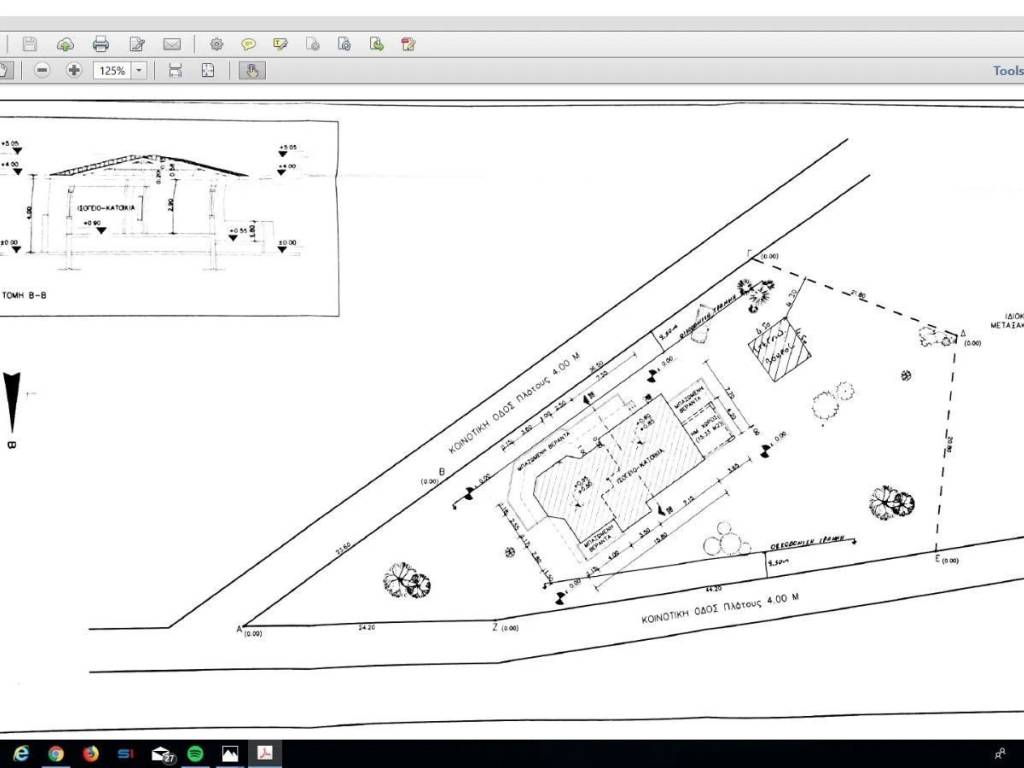Toggle fit one full page view
The image size is (1024, 768).
[x=208, y=70]
